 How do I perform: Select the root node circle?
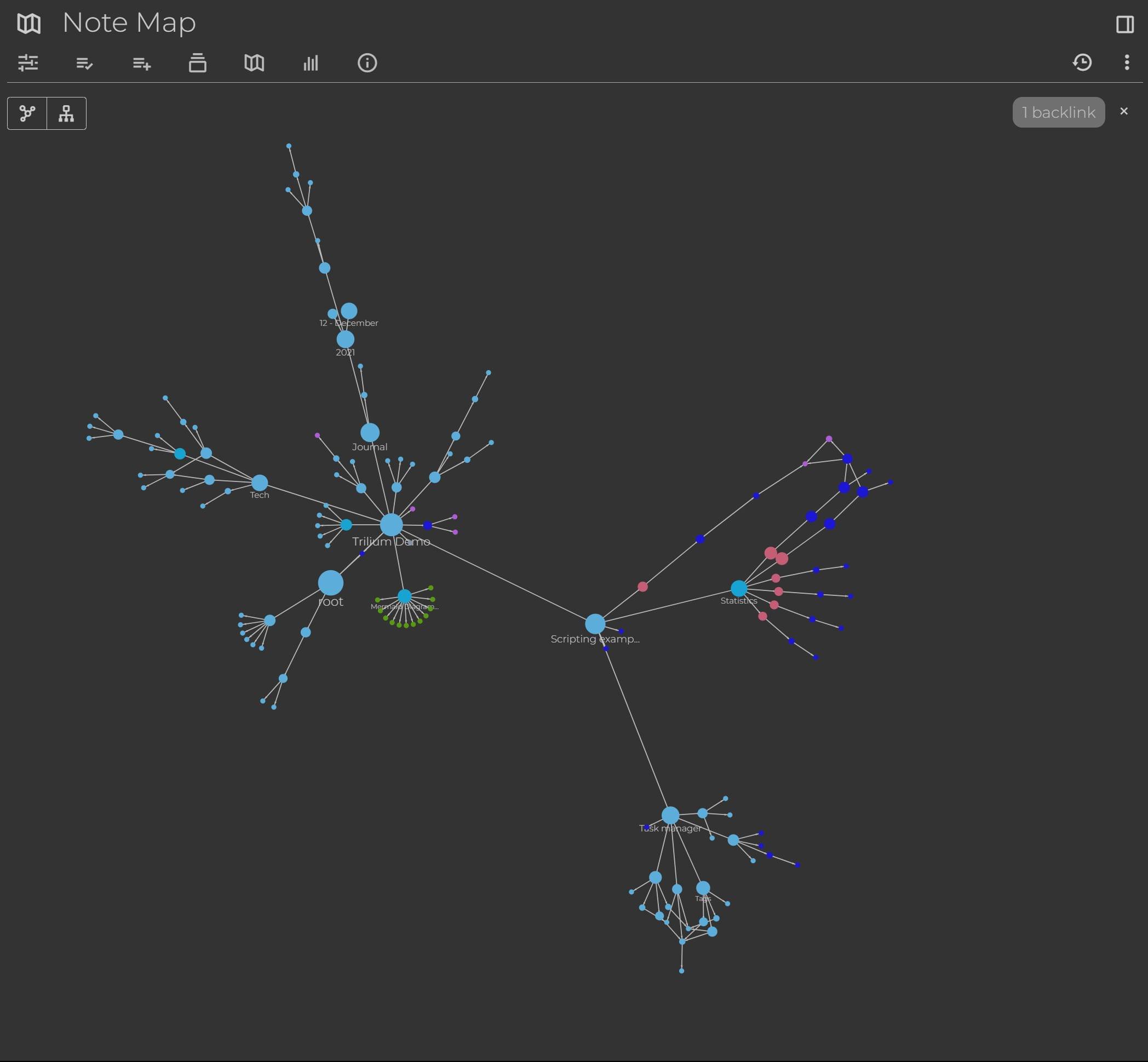tap(331, 583)
